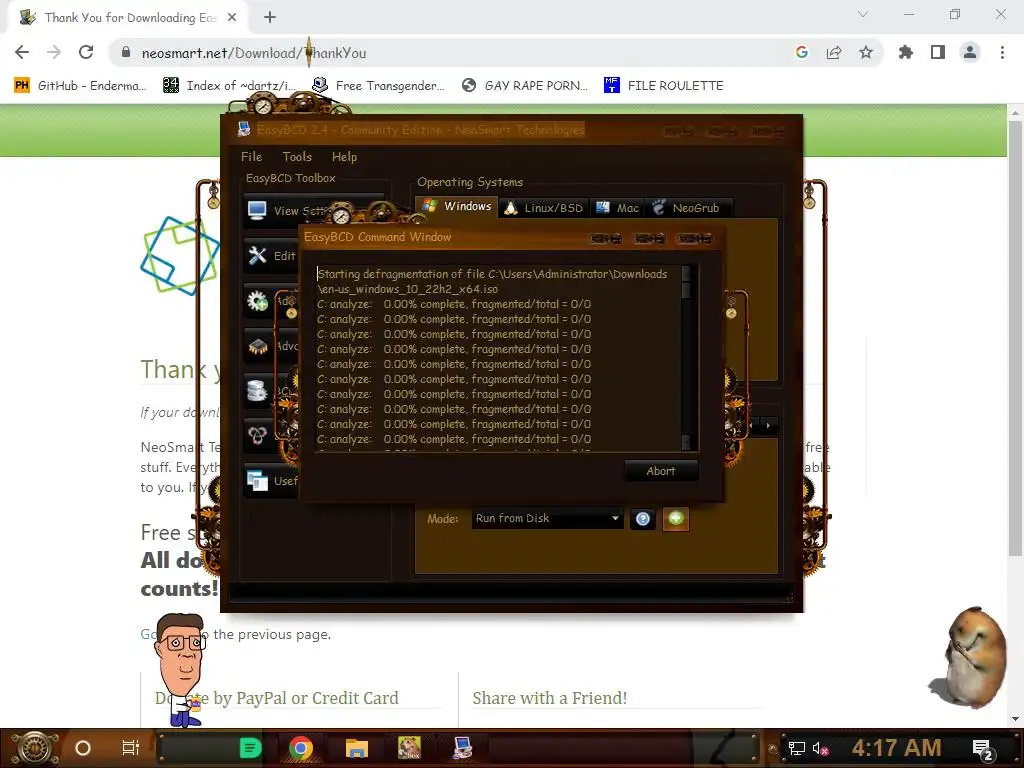Click the EasyBCD computer icon on taskbar
The height and width of the screenshot is (768, 1024).
[462, 748]
